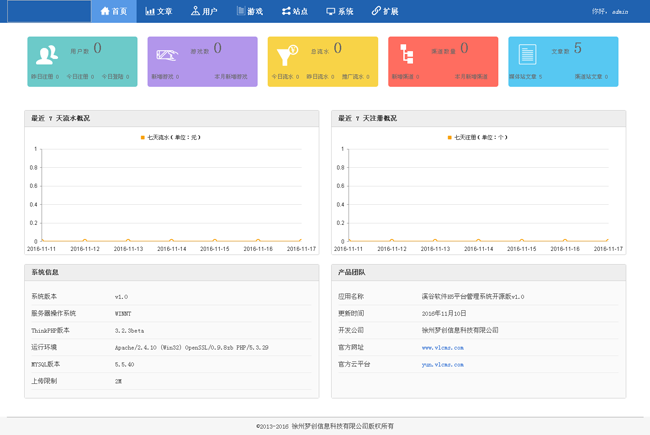Click the monitor icon beside 系统
The image size is (650, 435).
point(331,11)
